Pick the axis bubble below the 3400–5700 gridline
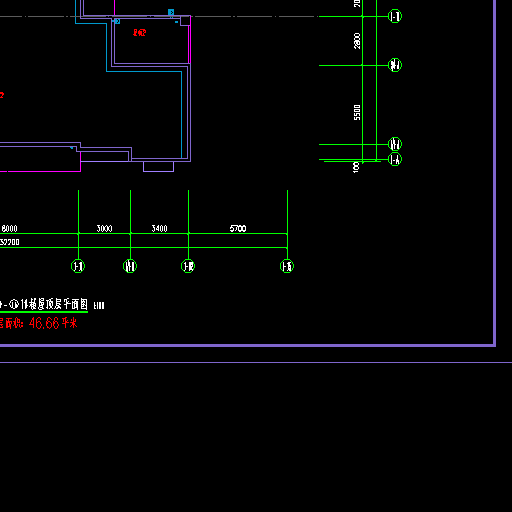This screenshot has height=512, width=512. pos(188,266)
